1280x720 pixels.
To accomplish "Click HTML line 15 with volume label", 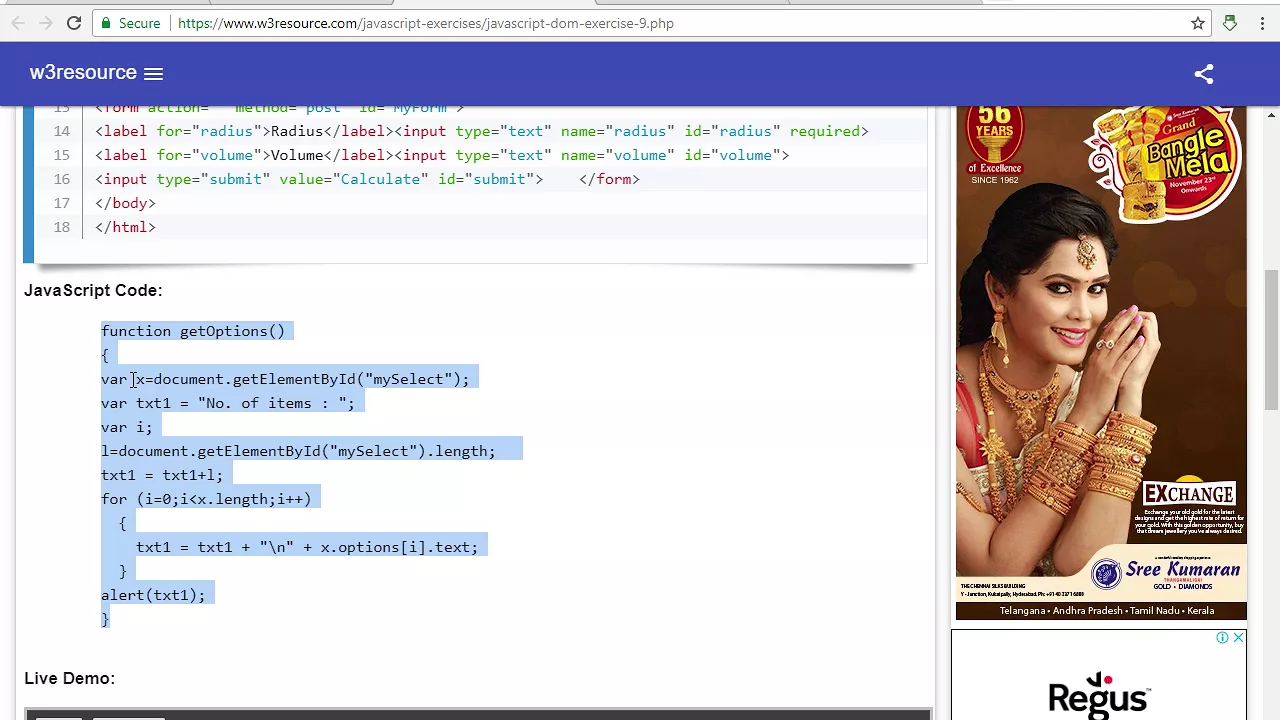I will [442, 155].
